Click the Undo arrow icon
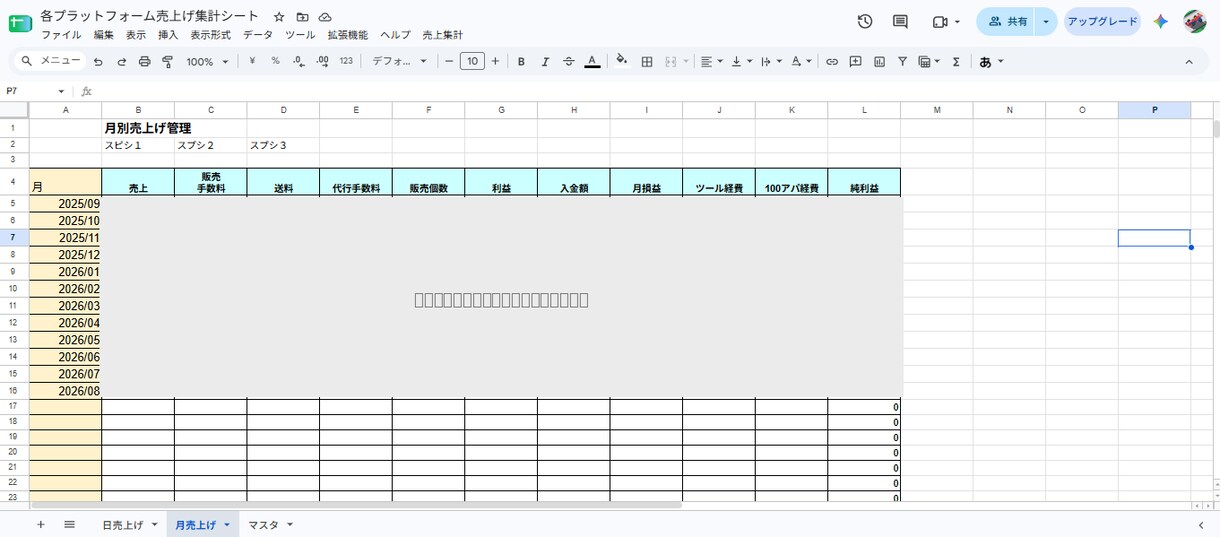1220x537 pixels. (x=98, y=61)
